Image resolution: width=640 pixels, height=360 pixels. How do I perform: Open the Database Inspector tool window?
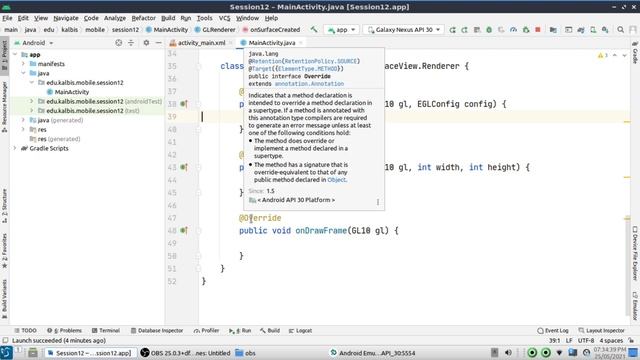(157, 331)
